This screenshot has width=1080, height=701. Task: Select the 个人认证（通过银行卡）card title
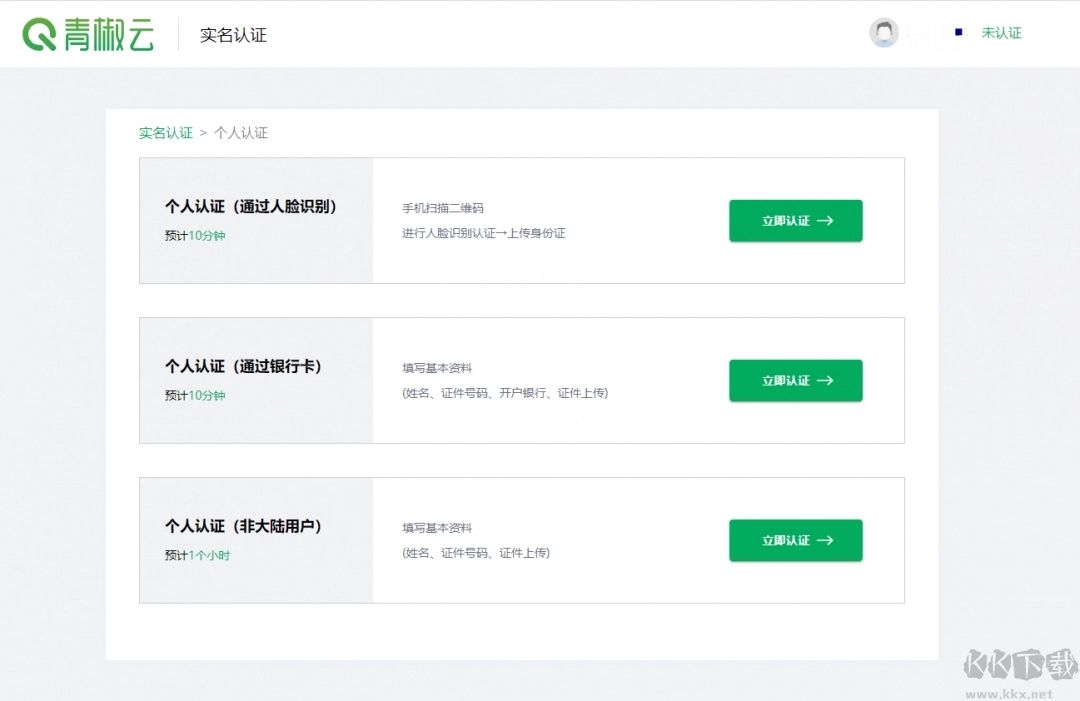[x=246, y=367]
